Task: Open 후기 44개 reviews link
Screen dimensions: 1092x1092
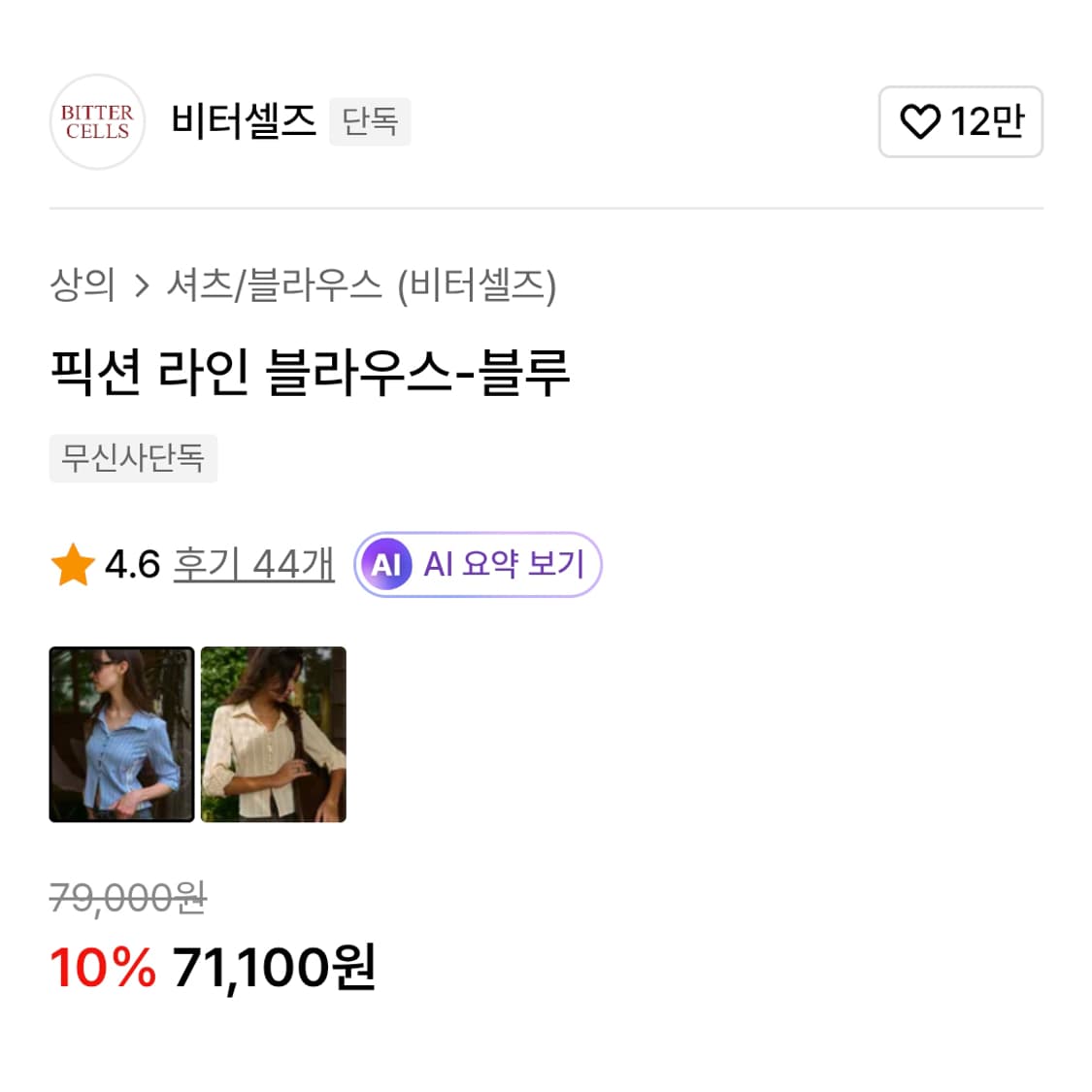Action: 252,564
